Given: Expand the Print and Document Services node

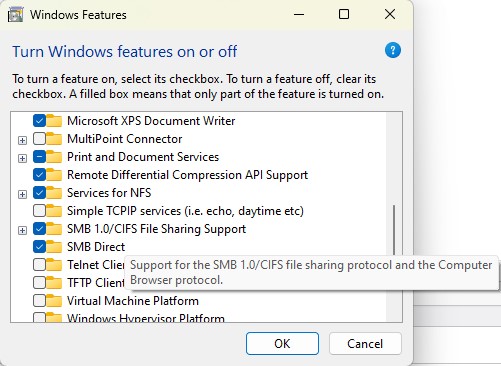Looking at the screenshot, I should tap(22, 158).
